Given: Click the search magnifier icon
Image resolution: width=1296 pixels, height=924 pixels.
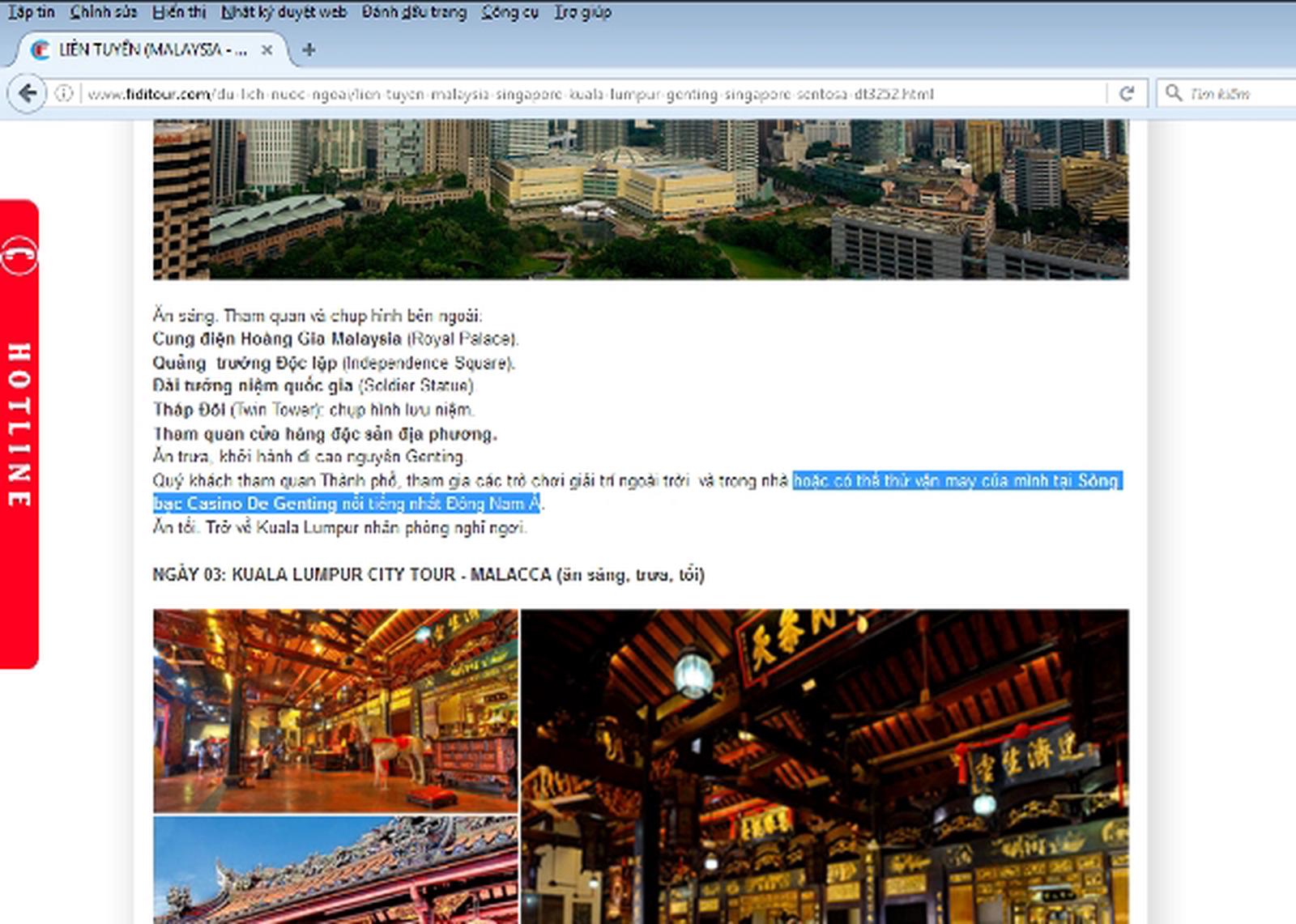Looking at the screenshot, I should [1173, 94].
